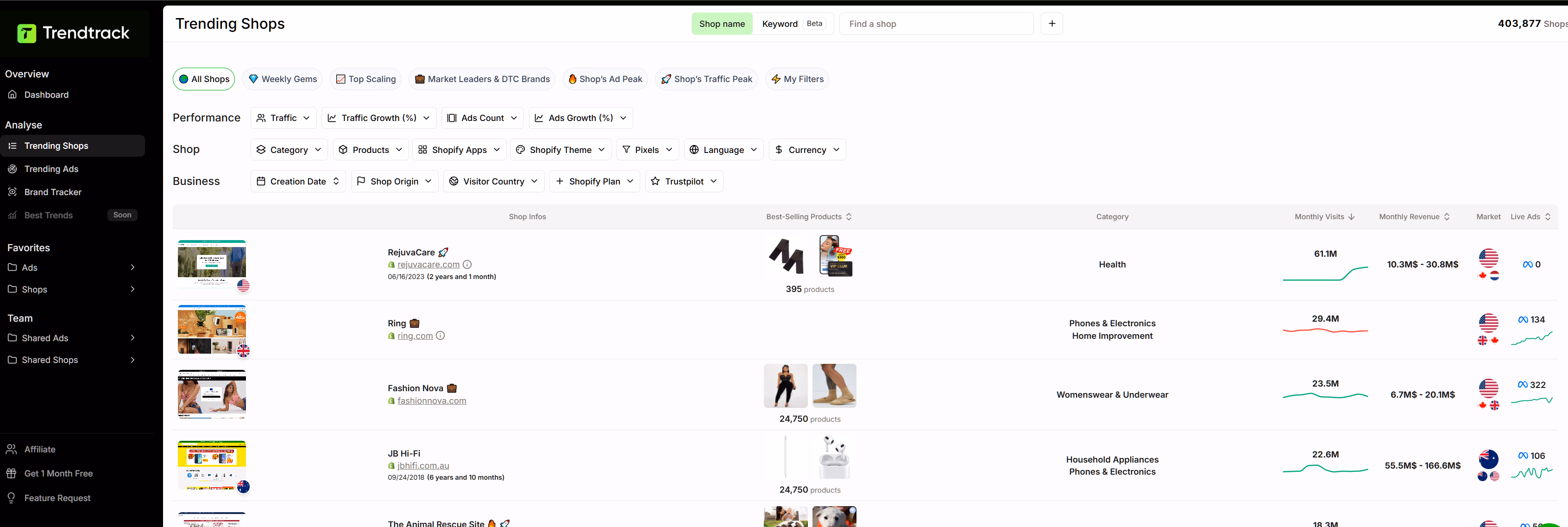Image resolution: width=1568 pixels, height=527 pixels.
Task: Open the Currency filter dropdown
Action: point(807,149)
